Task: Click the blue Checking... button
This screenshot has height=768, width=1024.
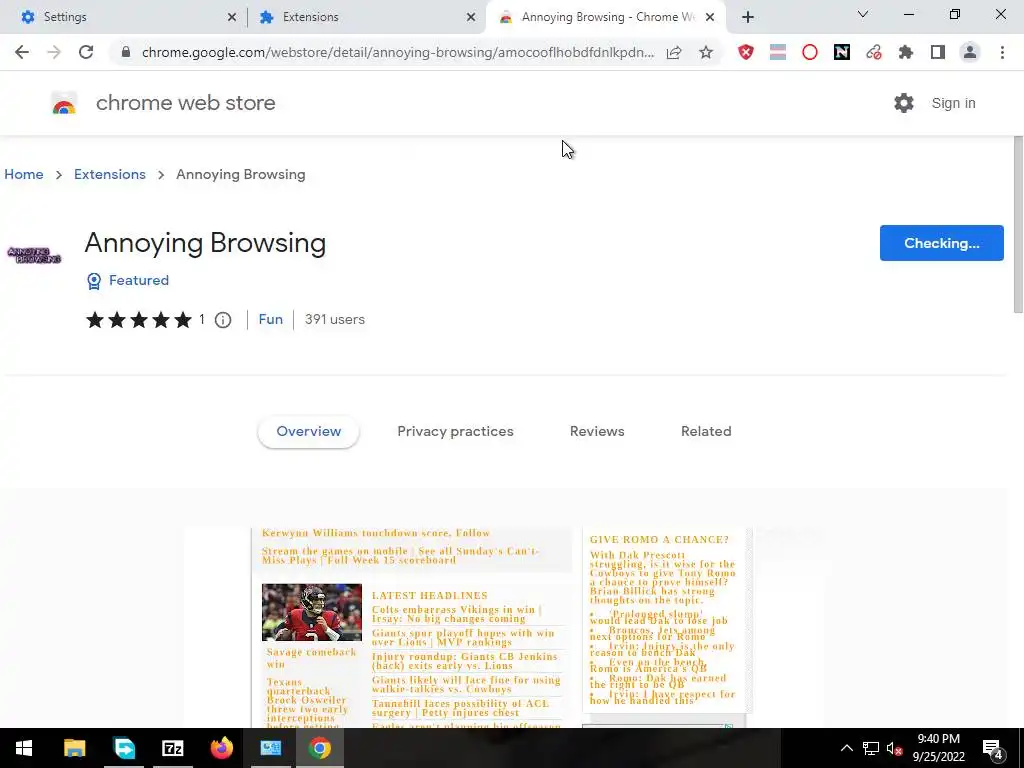Action: pyautogui.click(x=941, y=243)
